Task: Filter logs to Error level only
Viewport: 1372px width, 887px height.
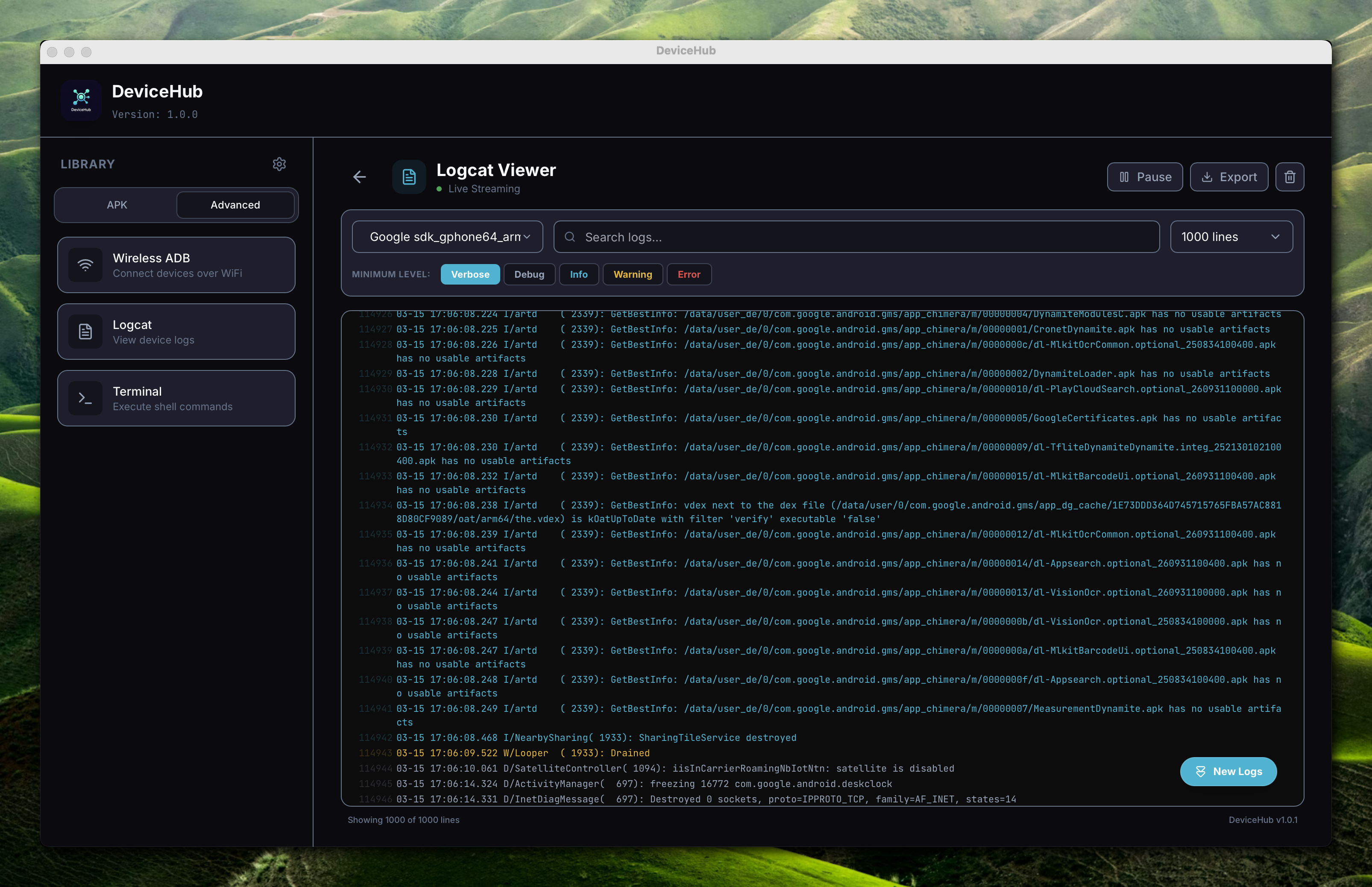Action: 689,274
